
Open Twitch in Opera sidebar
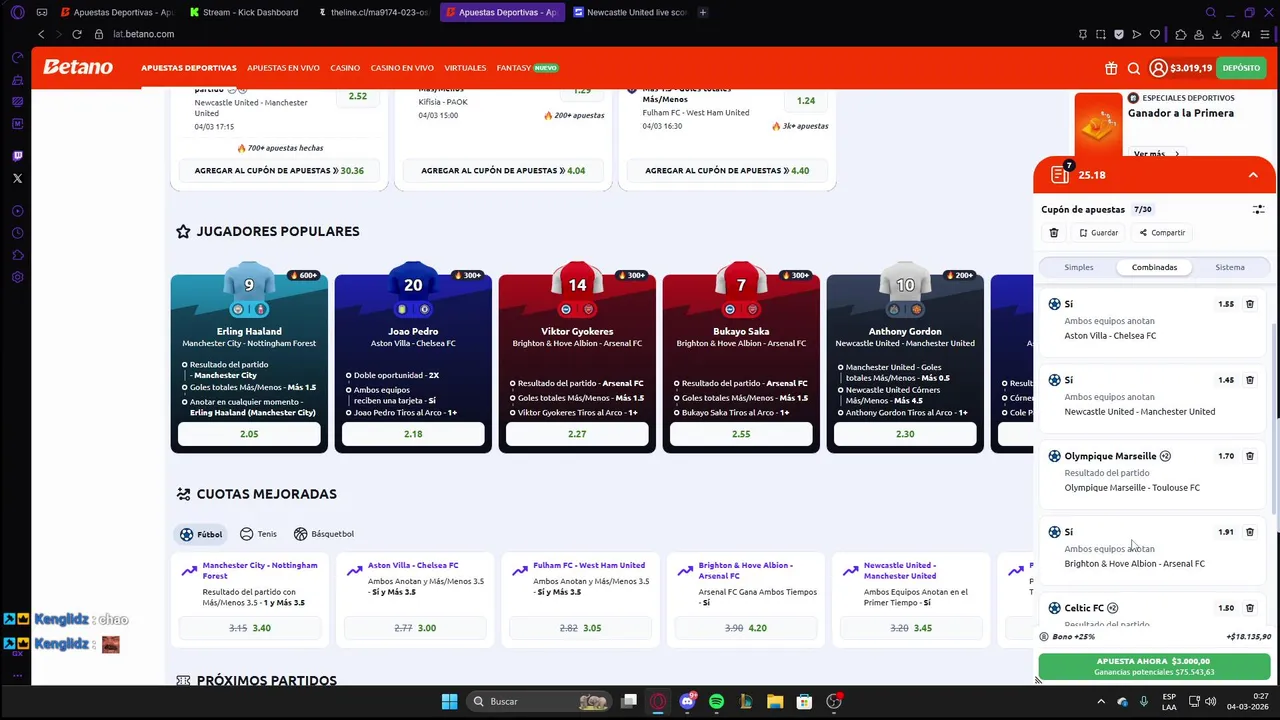17,156
